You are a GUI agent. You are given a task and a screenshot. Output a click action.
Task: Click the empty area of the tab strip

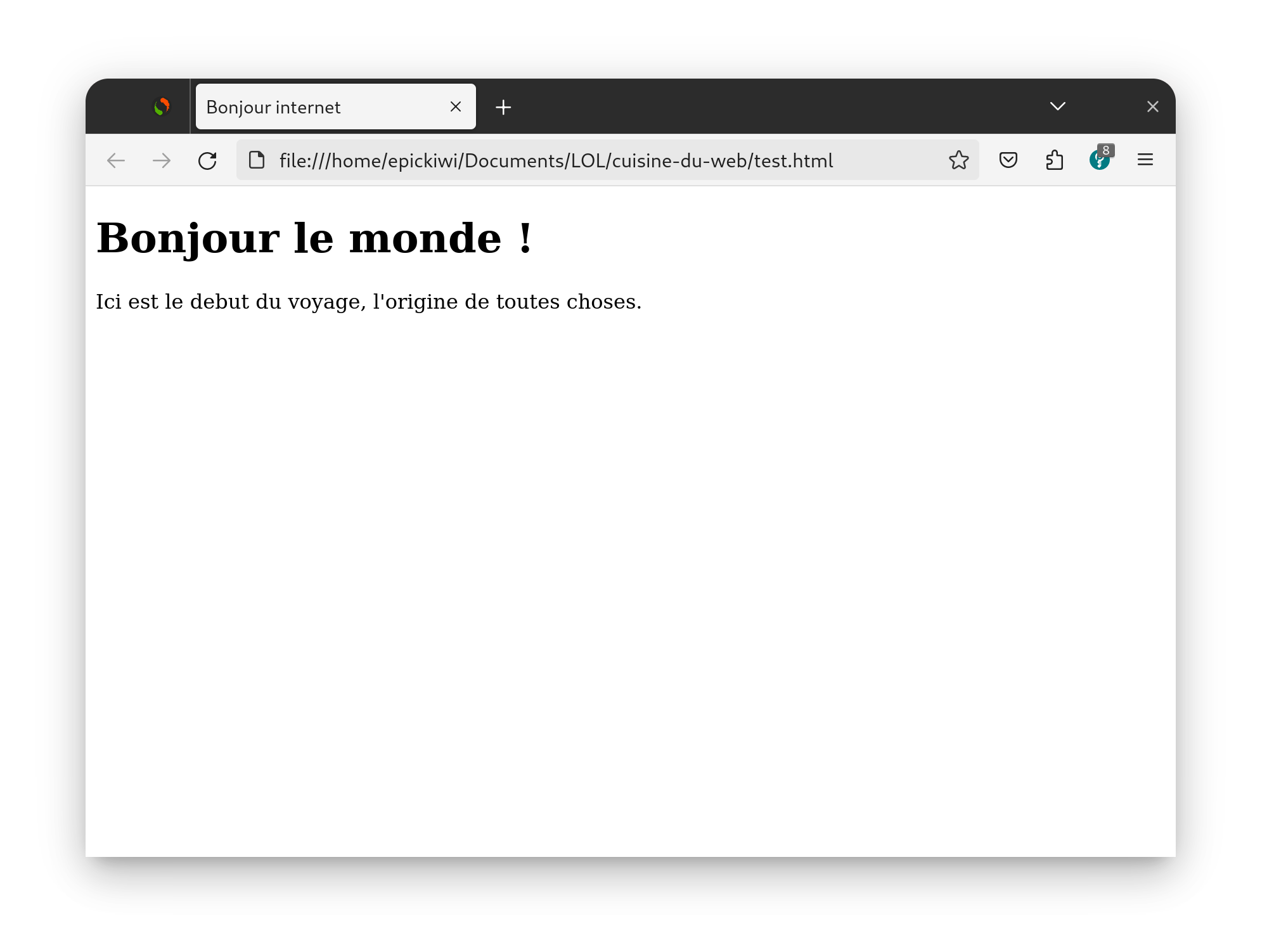click(761, 106)
